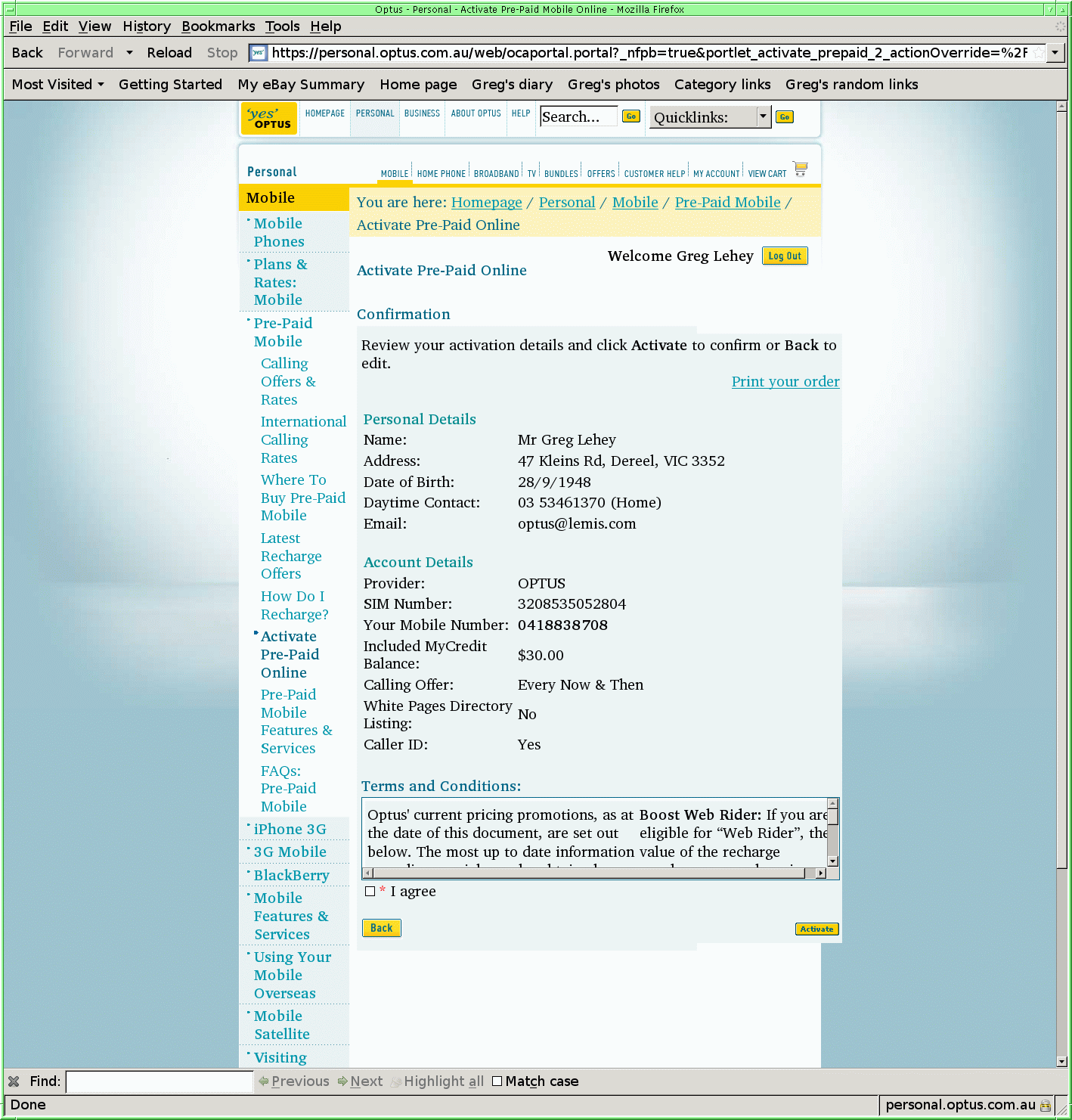Click the Go icon beside Quicklinks

784,117
